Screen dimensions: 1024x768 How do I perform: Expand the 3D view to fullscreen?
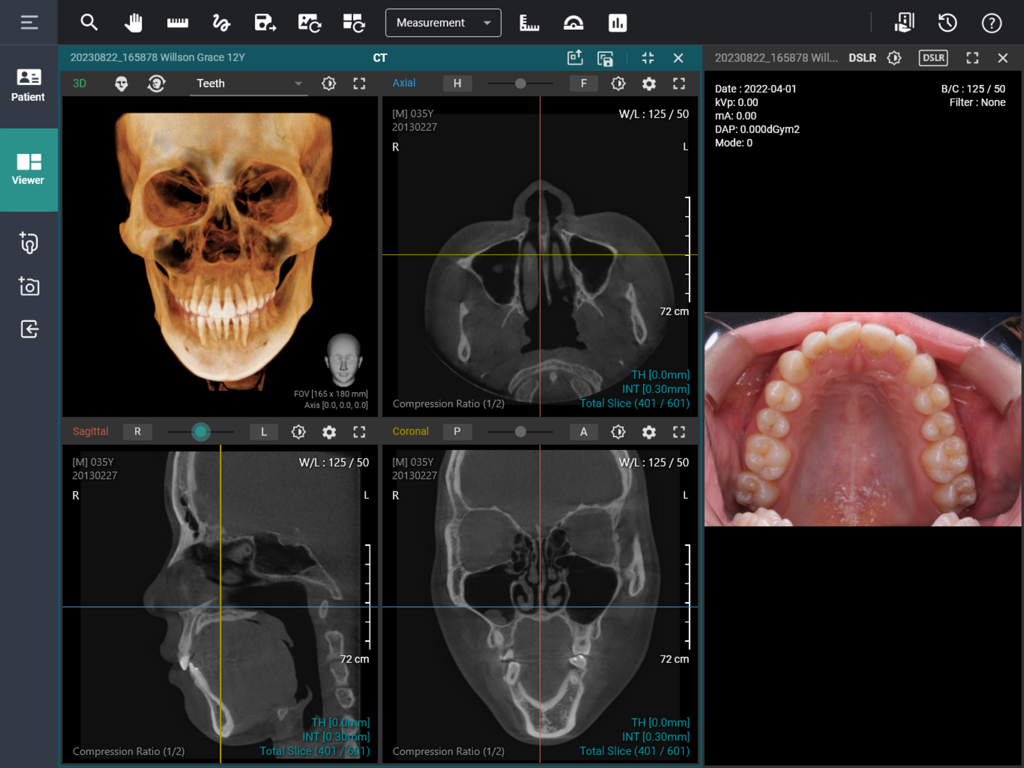click(x=359, y=84)
